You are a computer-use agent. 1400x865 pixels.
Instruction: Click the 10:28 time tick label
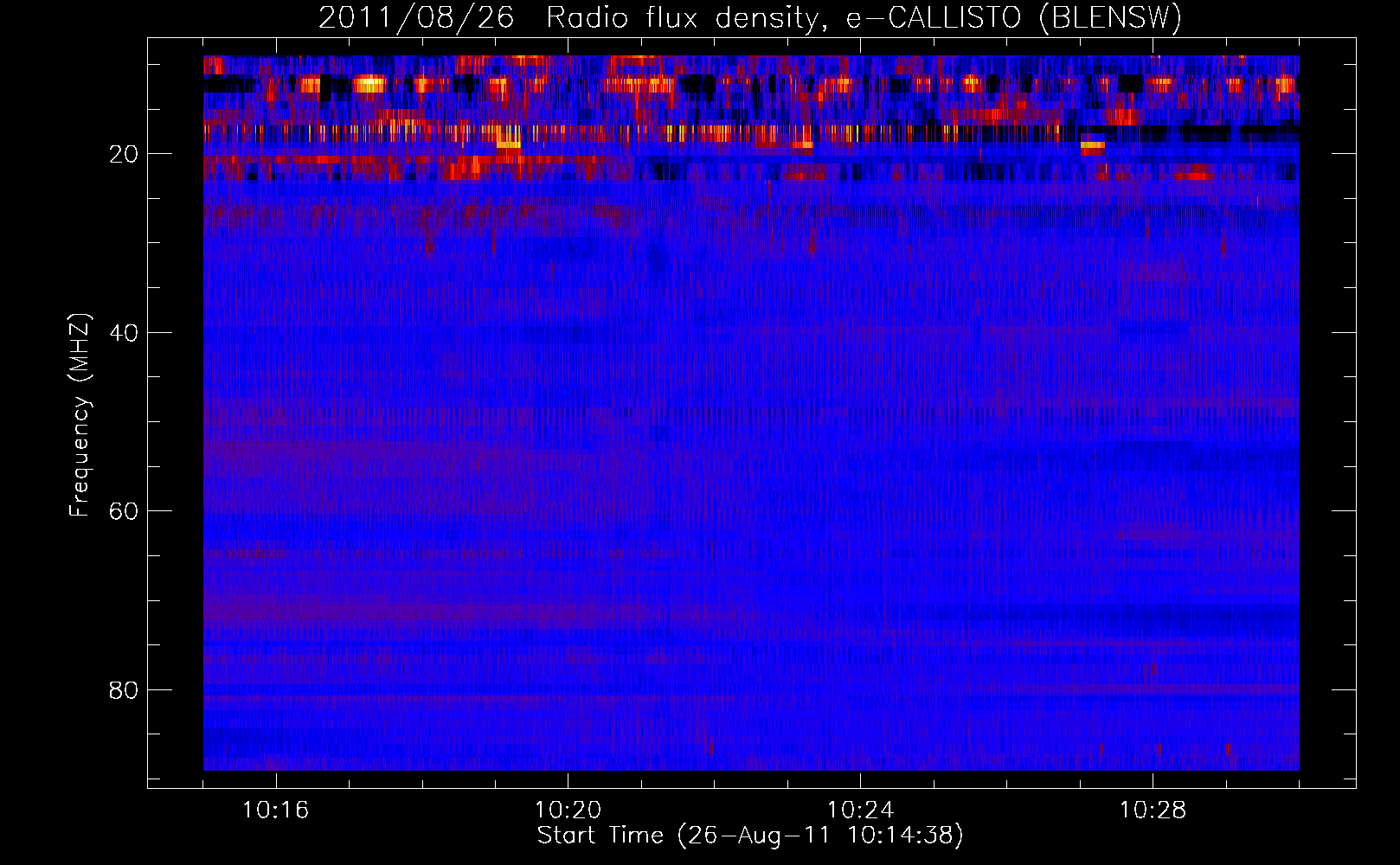point(1153,811)
